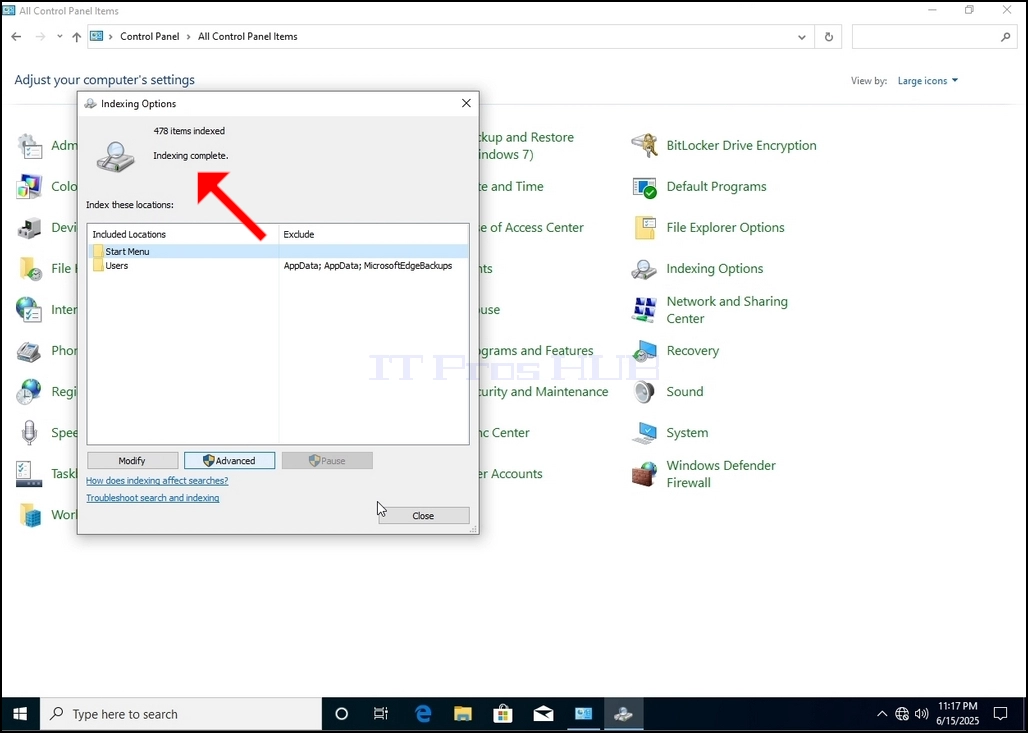The width and height of the screenshot is (1028, 733).
Task: Click Windows Start button
Action: pos(20,714)
